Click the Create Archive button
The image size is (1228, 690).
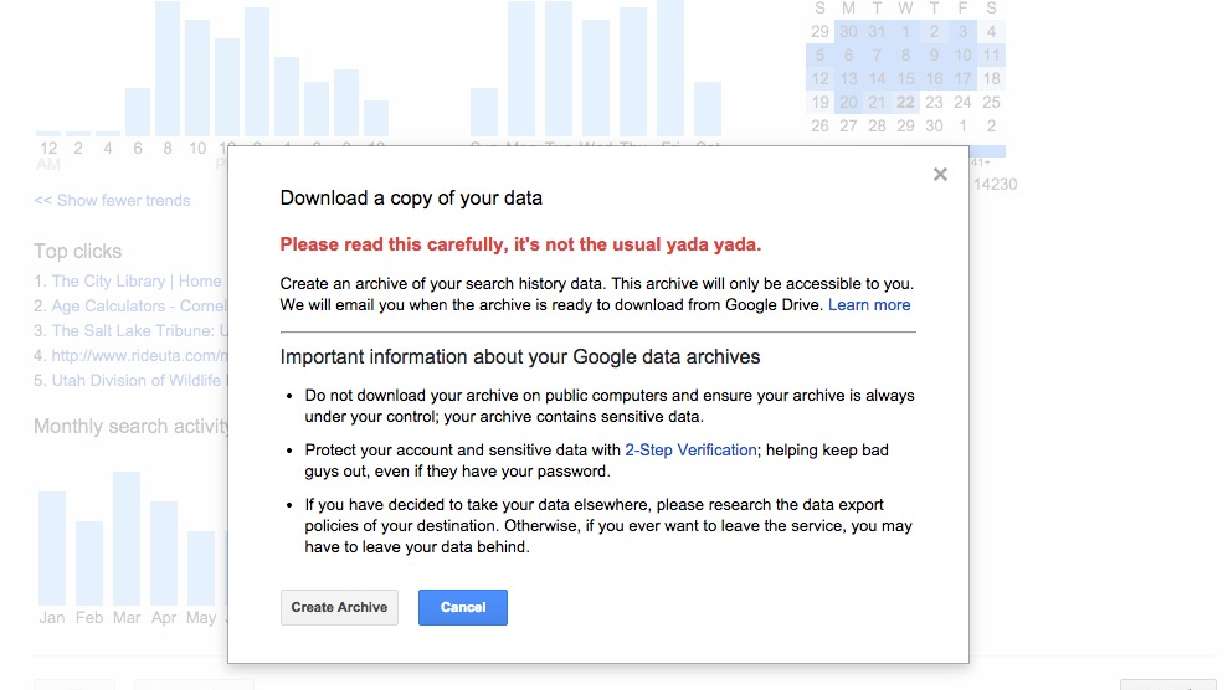pyautogui.click(x=339, y=607)
